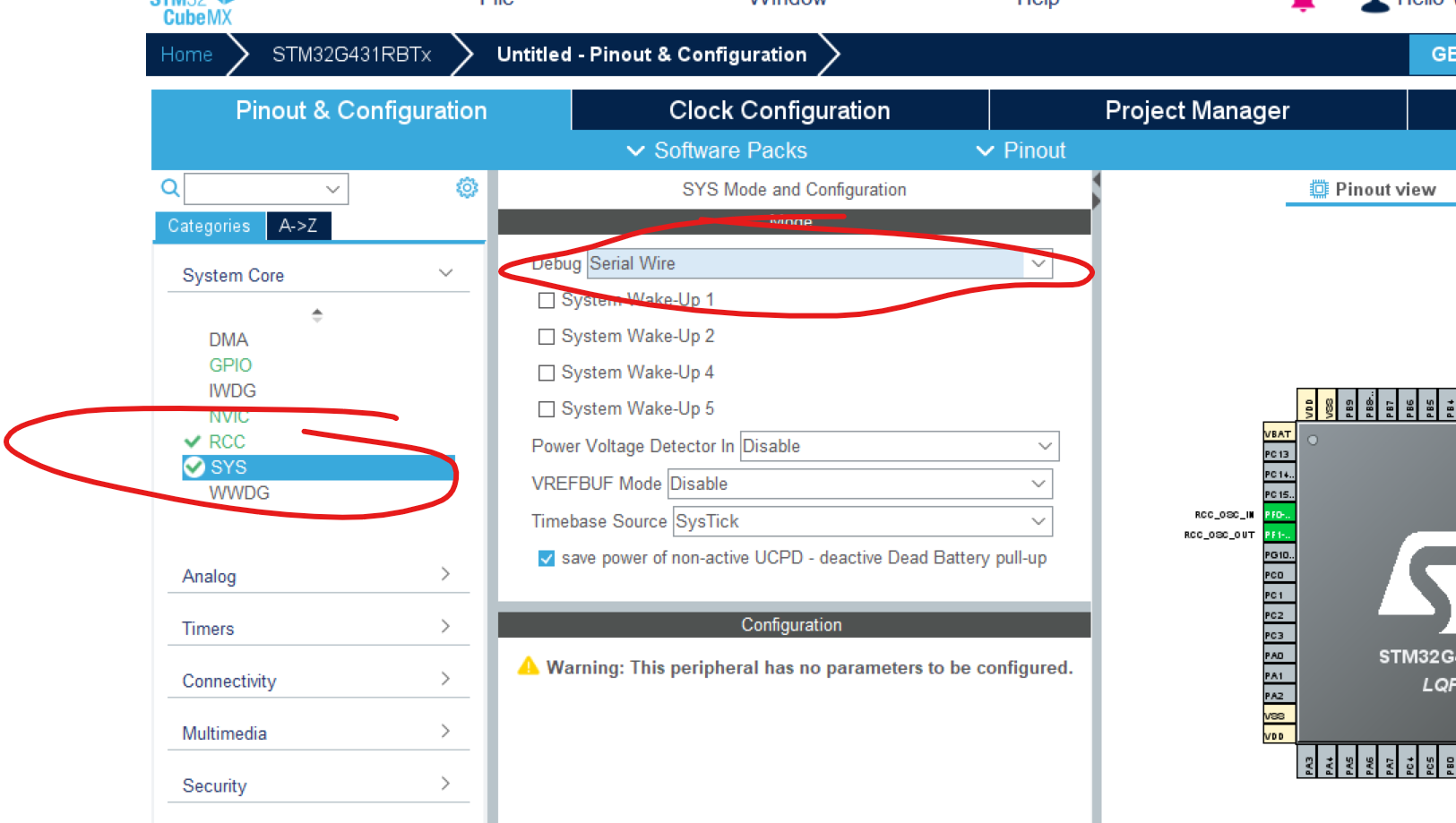Open the Pinout menu
This screenshot has height=823, width=1456.
(x=1021, y=150)
